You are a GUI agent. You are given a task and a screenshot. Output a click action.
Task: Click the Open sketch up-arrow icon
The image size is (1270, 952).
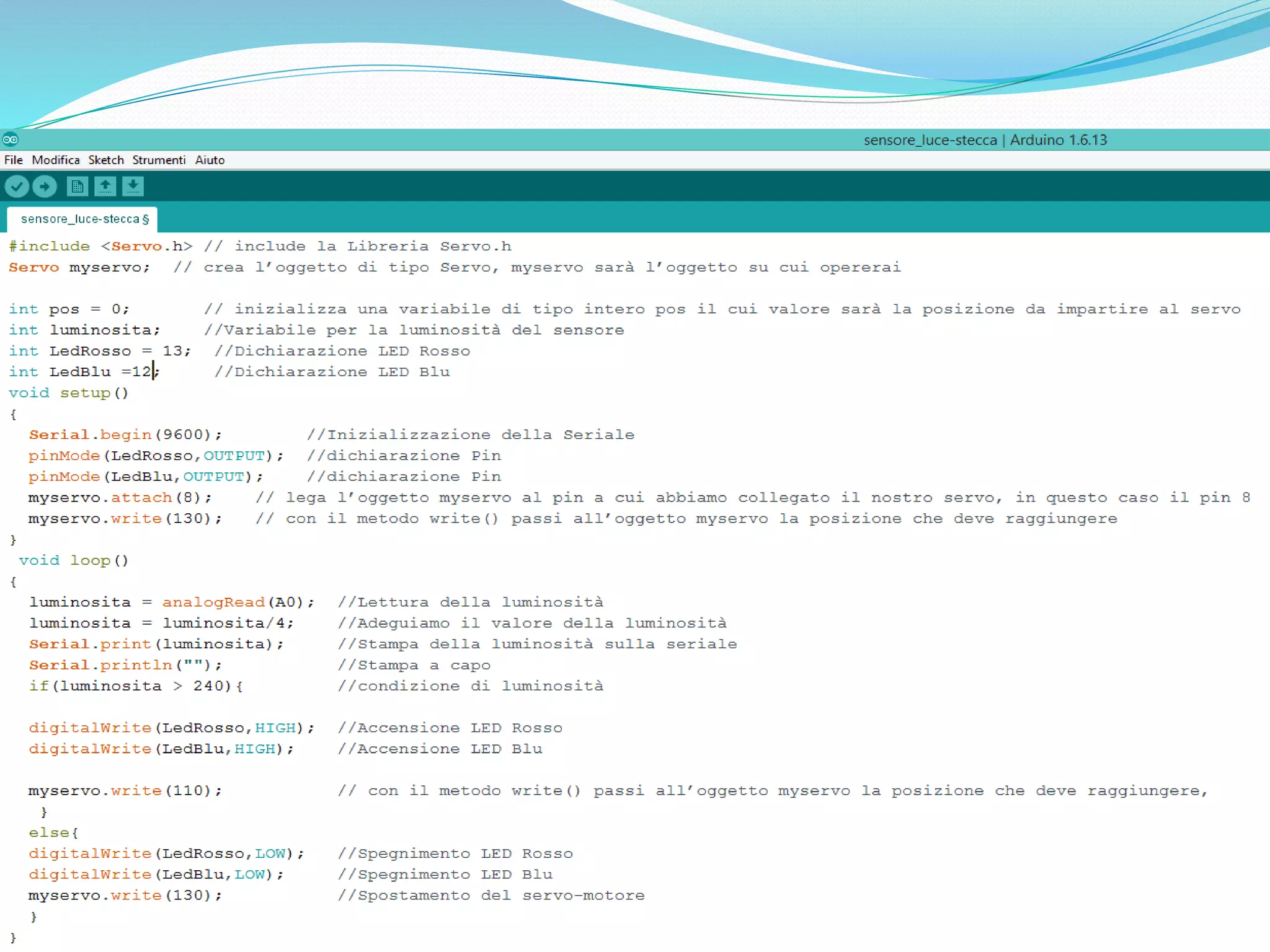tap(105, 186)
